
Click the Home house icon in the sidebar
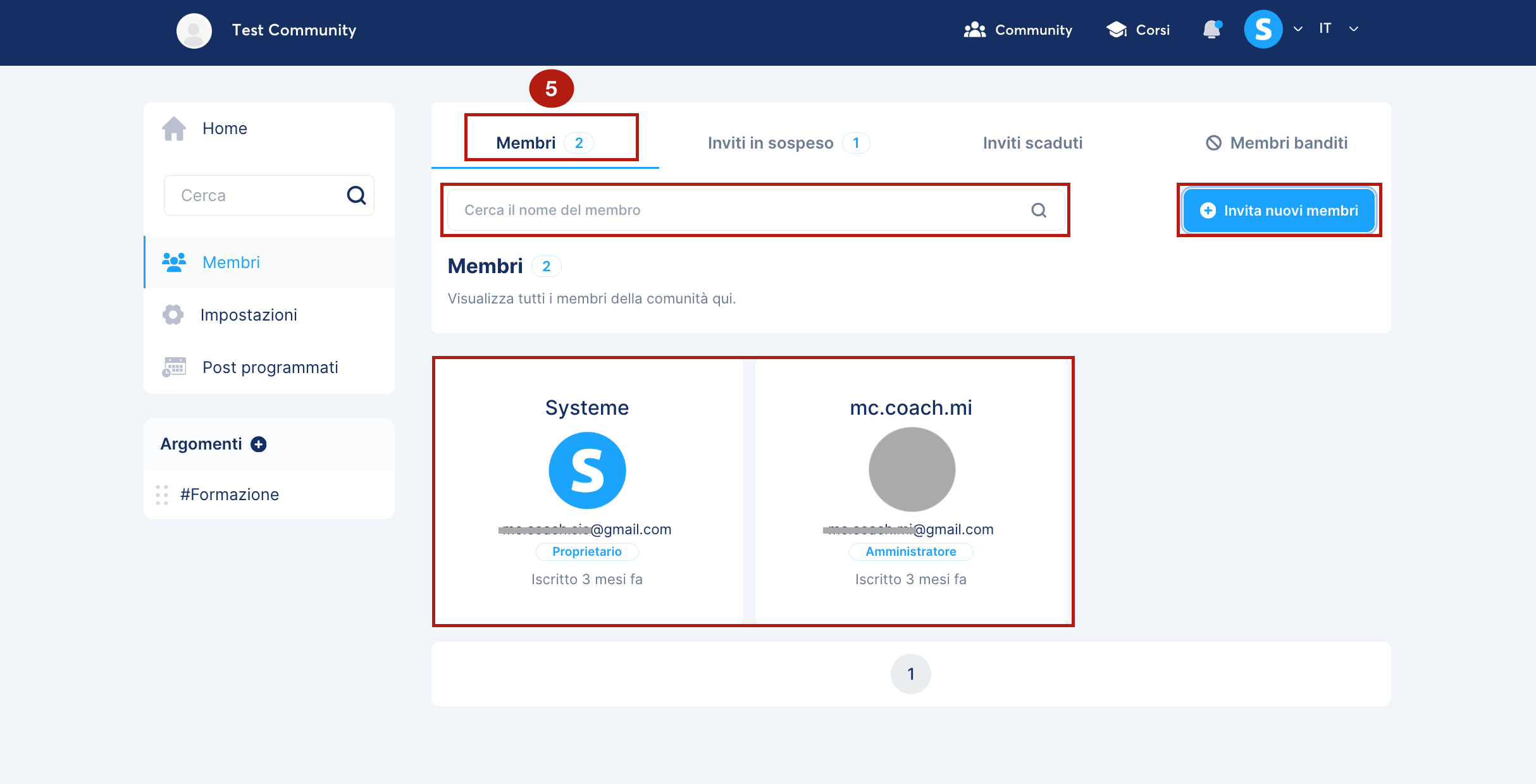point(174,128)
